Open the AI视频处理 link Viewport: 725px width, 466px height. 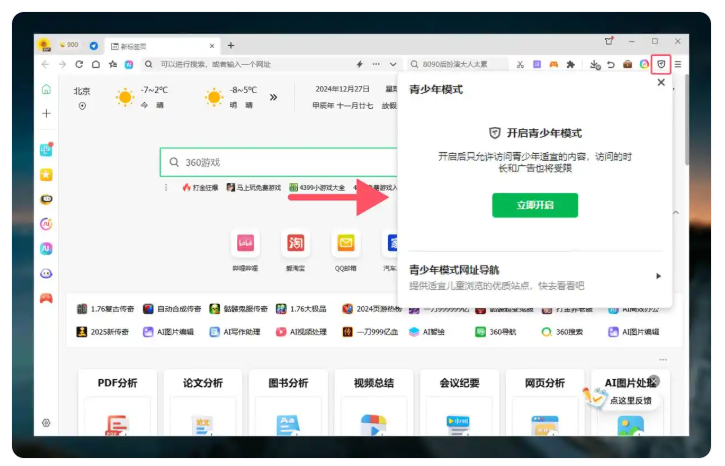click(x=301, y=332)
